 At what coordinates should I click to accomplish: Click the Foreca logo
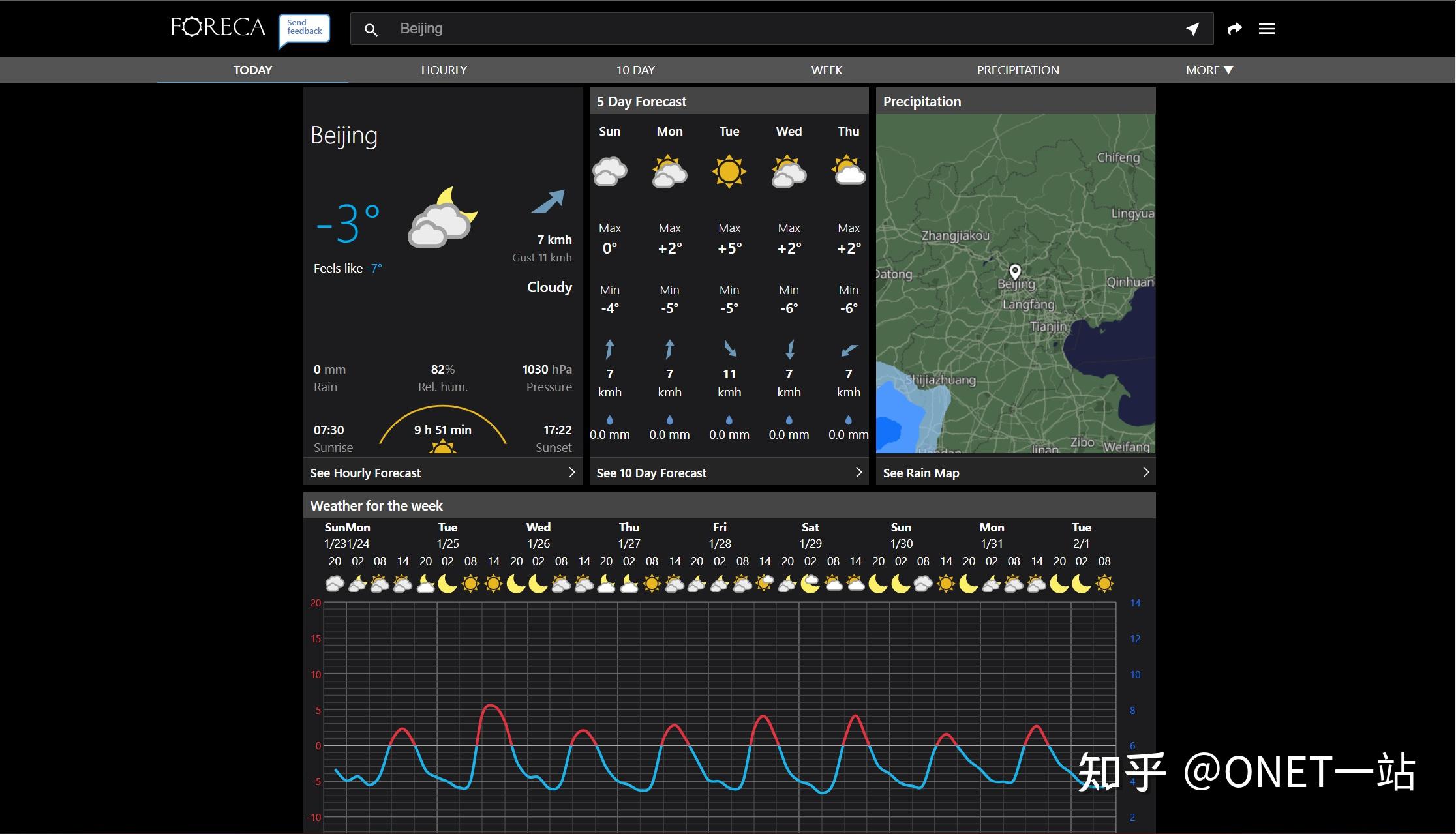[x=218, y=27]
